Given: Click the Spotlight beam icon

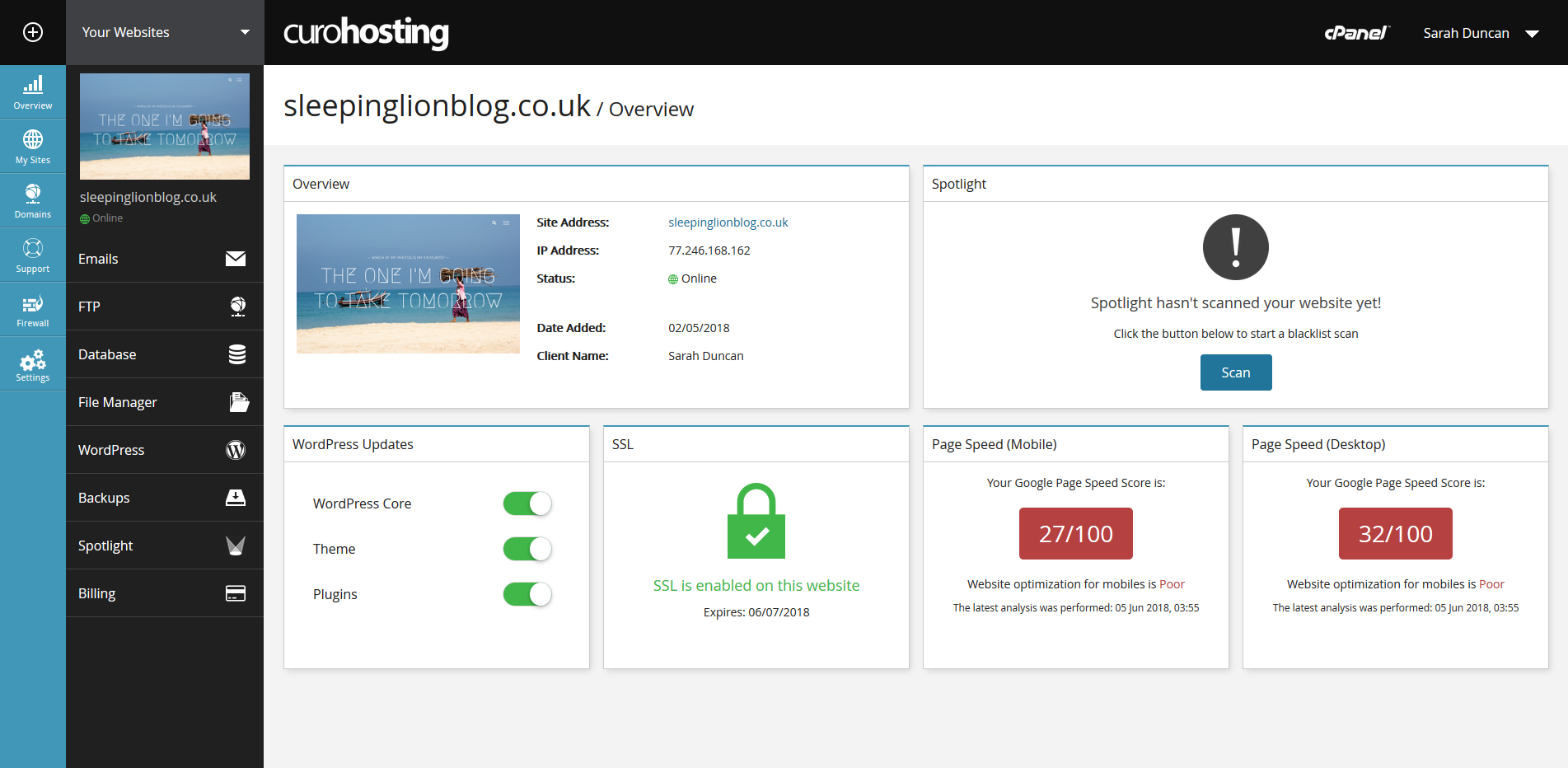Looking at the screenshot, I should tap(236, 546).
